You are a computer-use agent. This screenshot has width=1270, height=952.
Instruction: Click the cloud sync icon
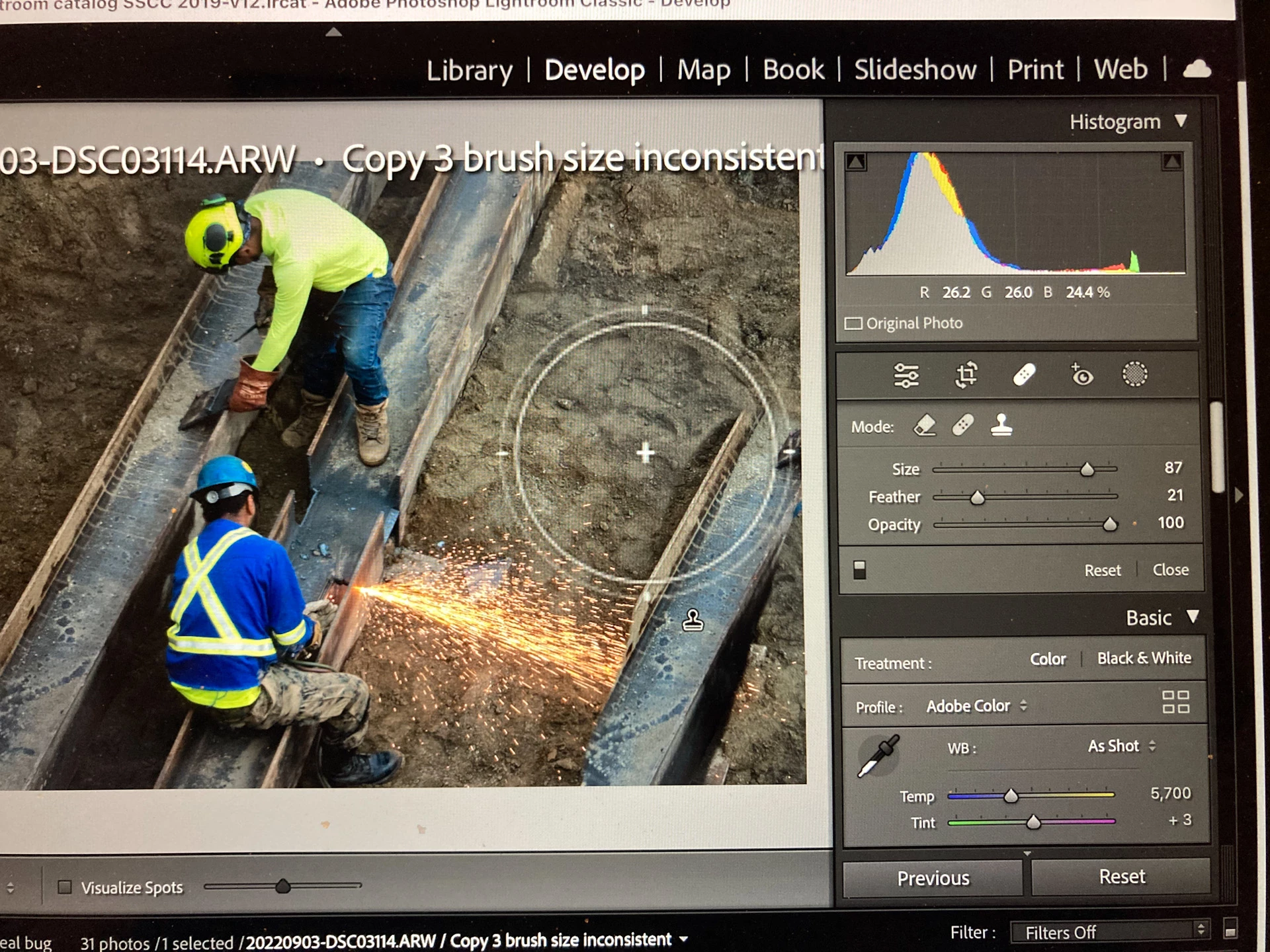click(1197, 69)
